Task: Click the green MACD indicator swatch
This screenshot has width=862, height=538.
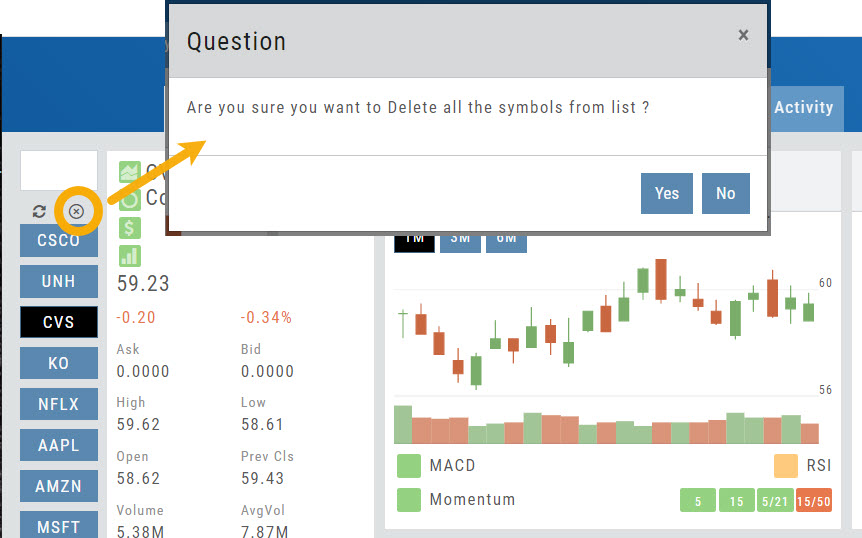Action: click(x=409, y=466)
